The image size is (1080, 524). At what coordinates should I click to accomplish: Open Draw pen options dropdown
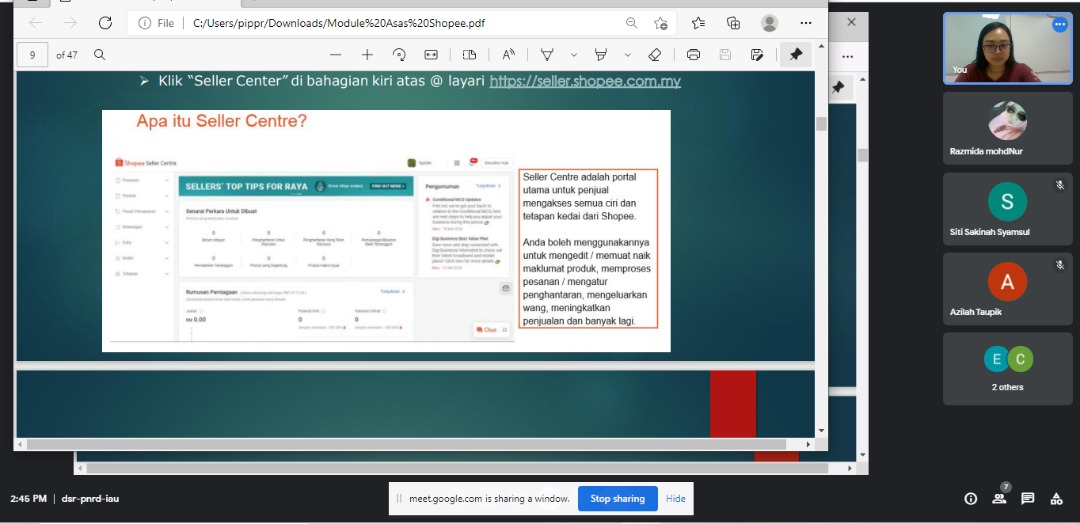click(574, 55)
